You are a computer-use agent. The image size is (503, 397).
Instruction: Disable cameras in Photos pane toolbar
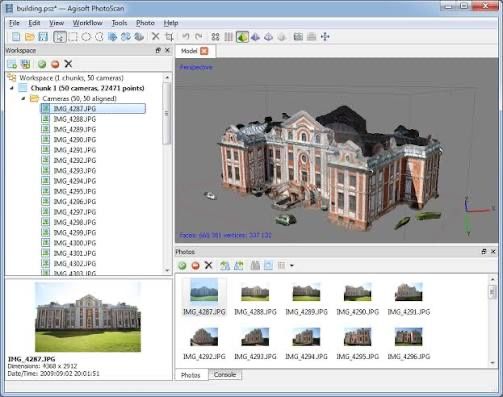(196, 266)
